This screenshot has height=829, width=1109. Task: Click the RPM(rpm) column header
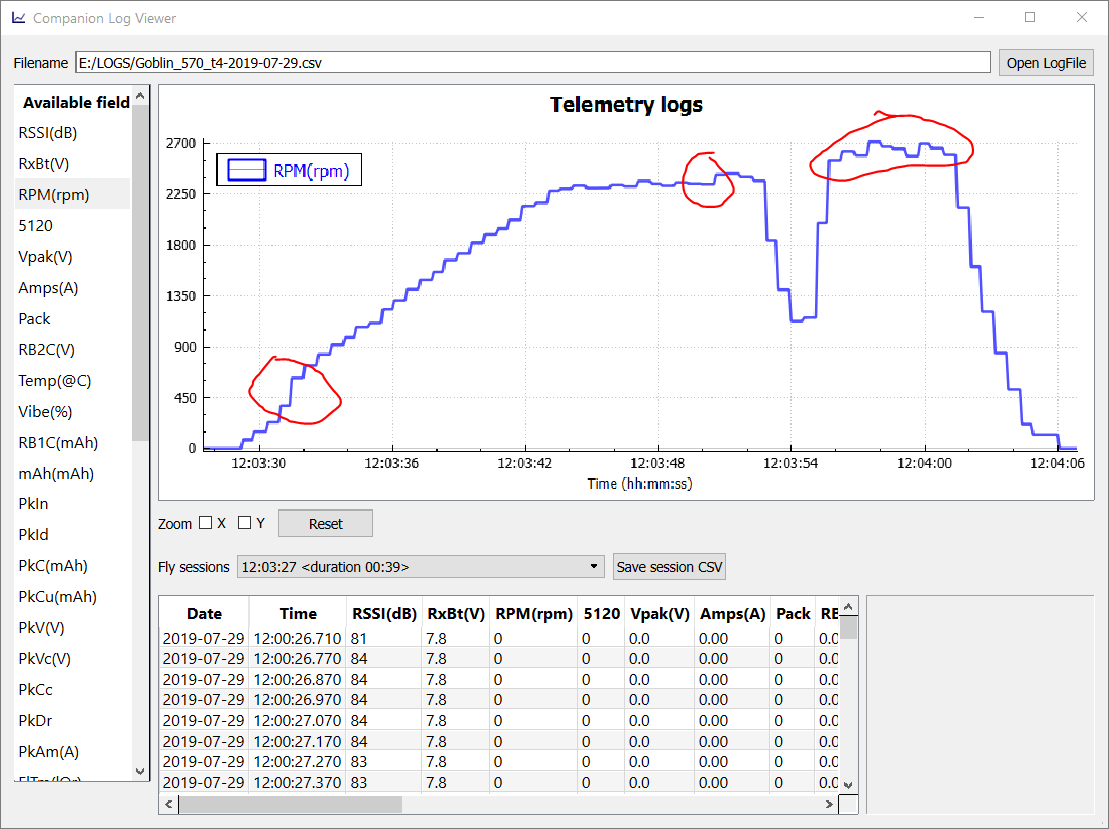[x=533, y=614]
